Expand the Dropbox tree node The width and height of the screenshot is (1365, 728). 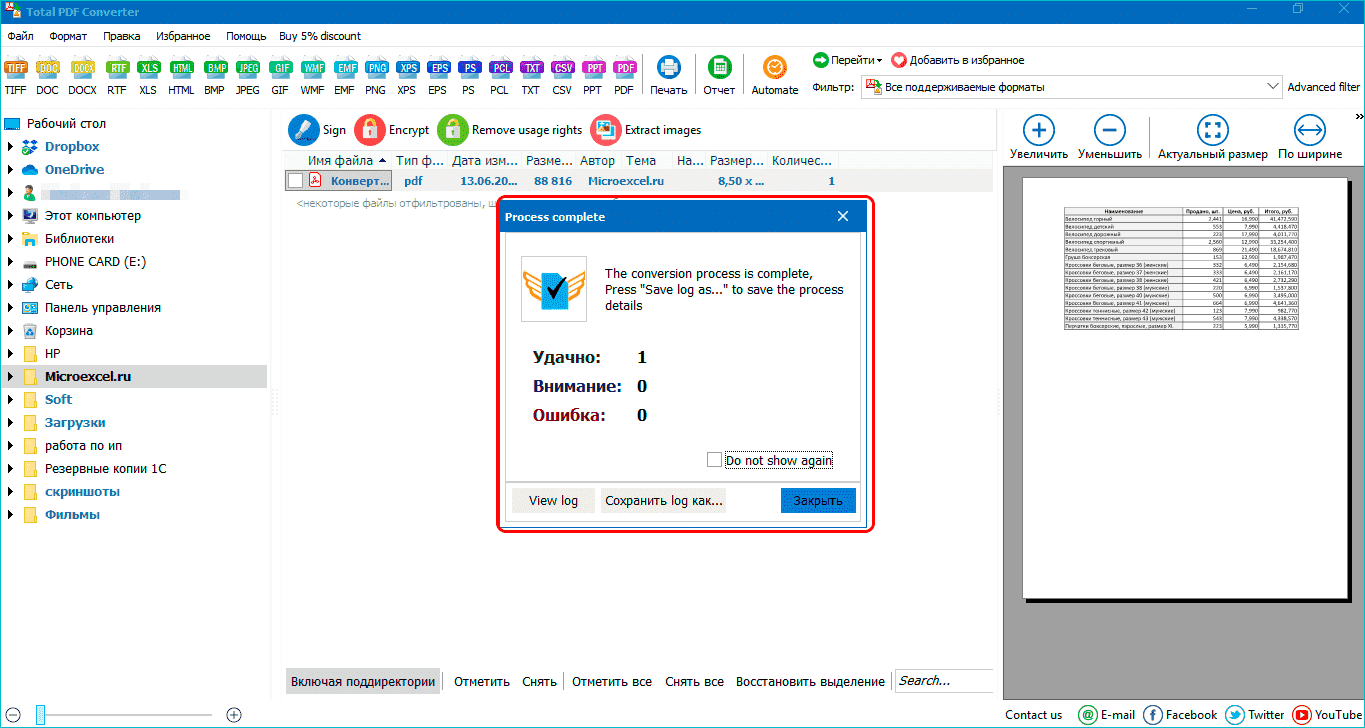coord(10,147)
